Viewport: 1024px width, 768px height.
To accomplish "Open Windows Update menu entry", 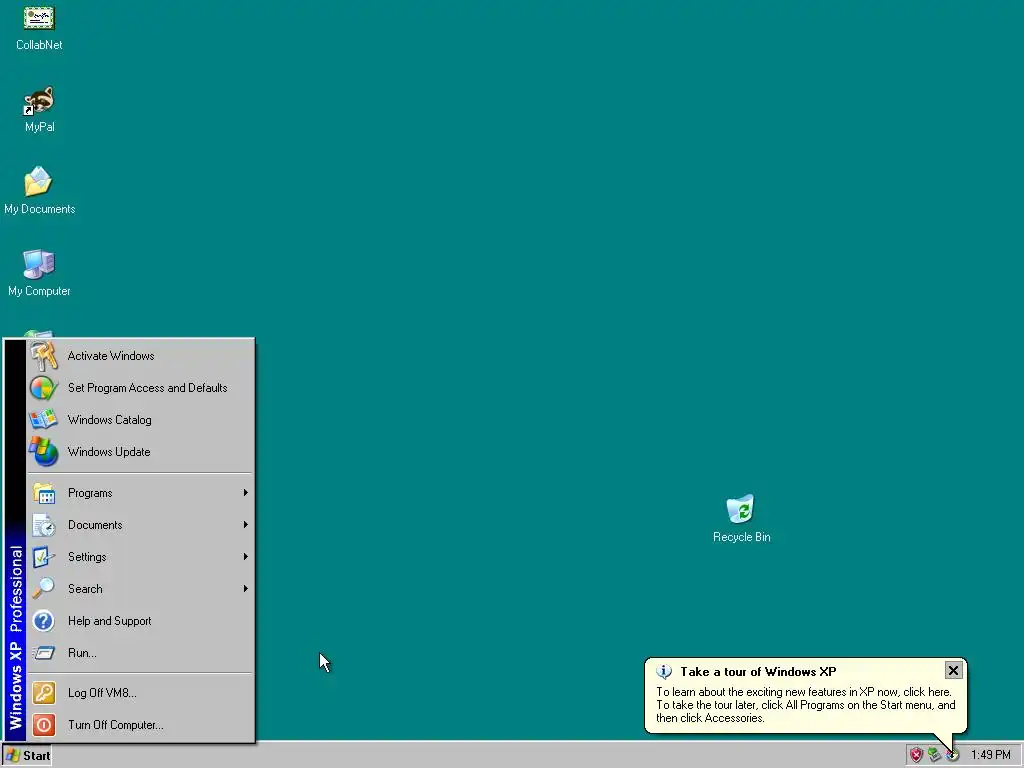I will pyautogui.click(x=140, y=452).
